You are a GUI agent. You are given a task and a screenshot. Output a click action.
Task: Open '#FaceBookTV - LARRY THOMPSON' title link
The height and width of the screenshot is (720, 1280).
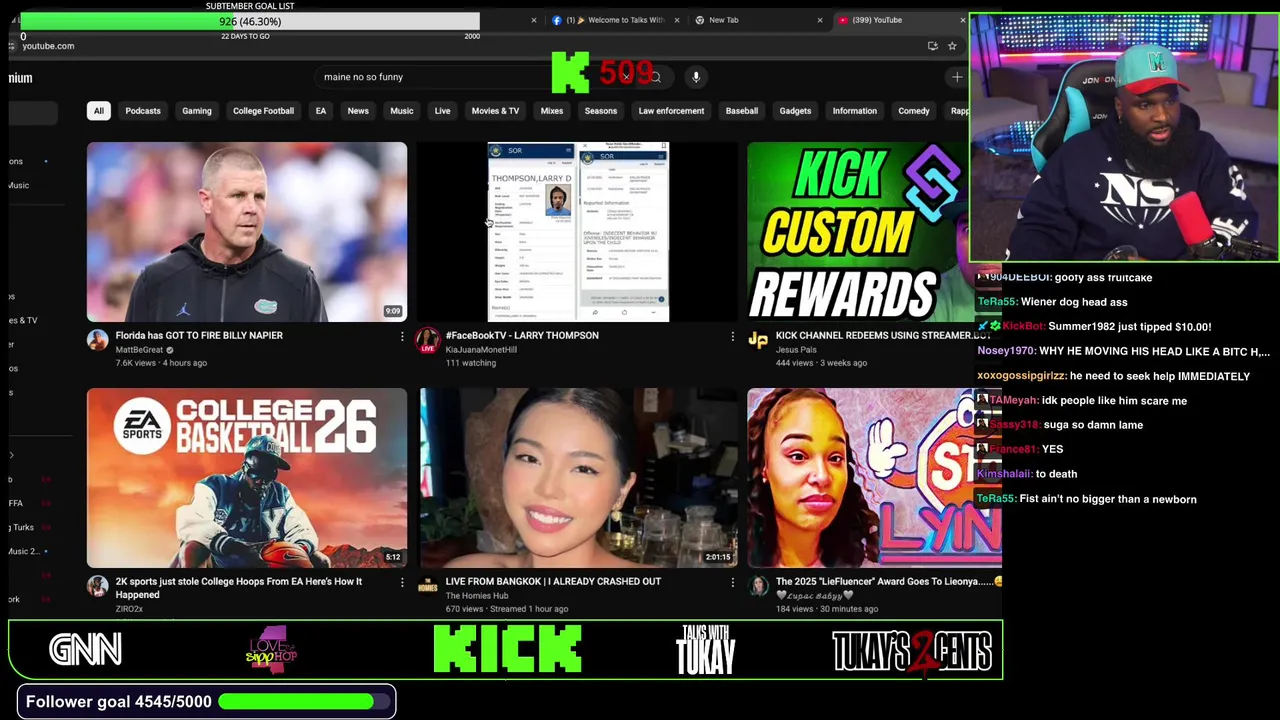tap(522, 336)
